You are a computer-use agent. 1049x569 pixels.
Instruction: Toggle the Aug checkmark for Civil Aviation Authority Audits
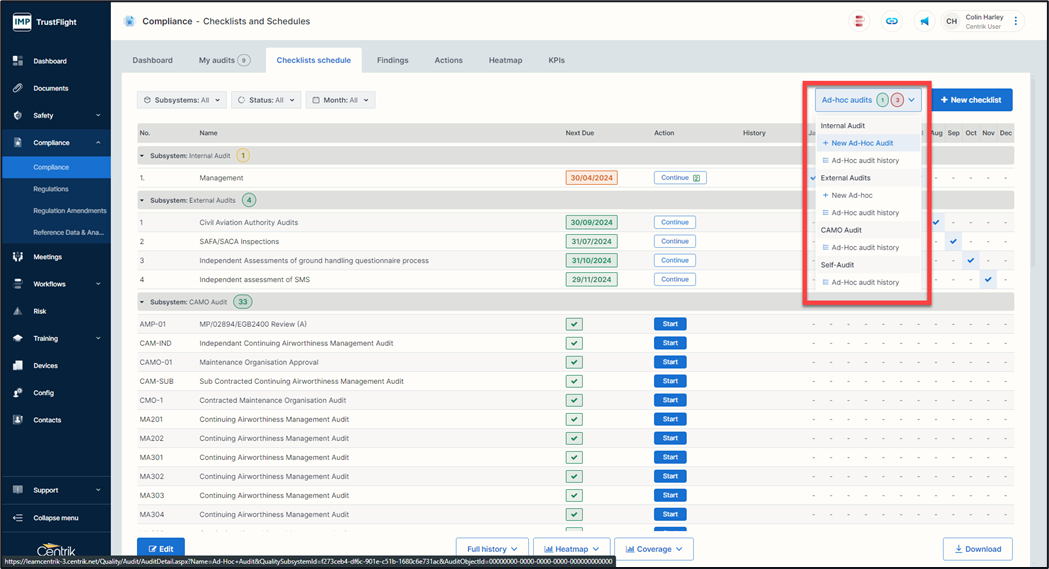click(936, 222)
